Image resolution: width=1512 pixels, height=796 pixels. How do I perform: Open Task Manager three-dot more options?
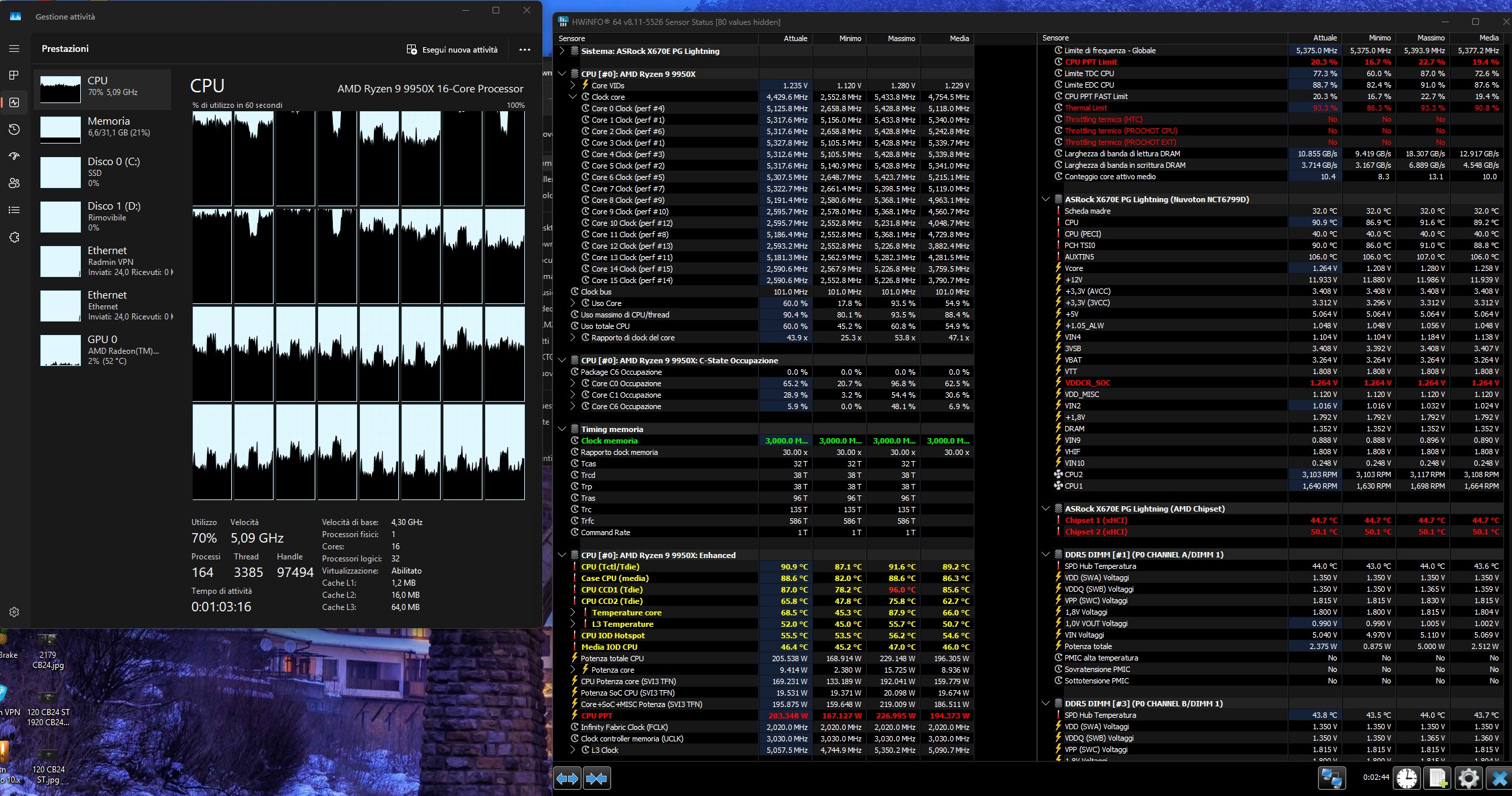pos(525,50)
